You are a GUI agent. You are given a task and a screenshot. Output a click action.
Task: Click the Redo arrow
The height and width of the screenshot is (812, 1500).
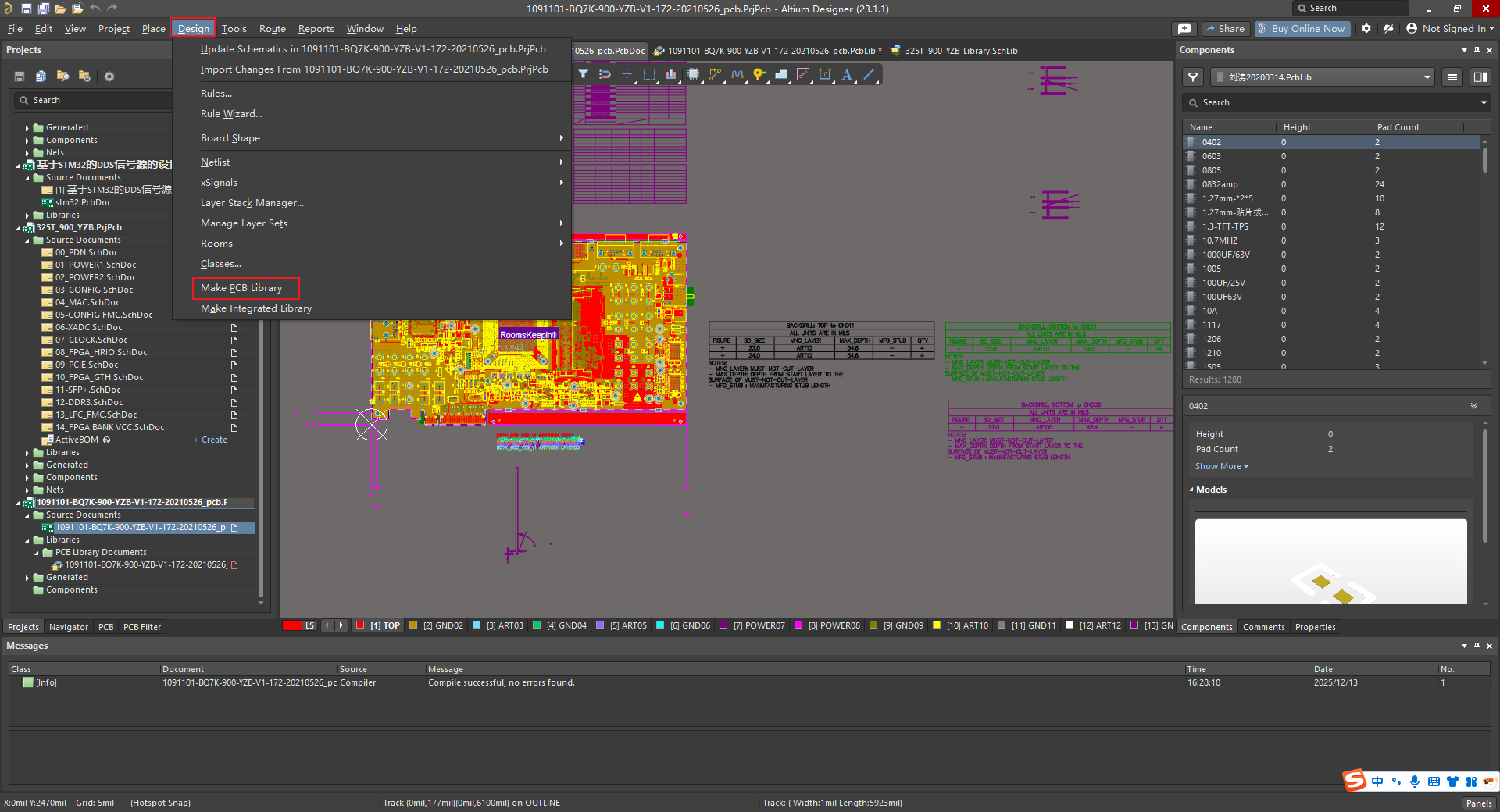pyautogui.click(x=112, y=9)
